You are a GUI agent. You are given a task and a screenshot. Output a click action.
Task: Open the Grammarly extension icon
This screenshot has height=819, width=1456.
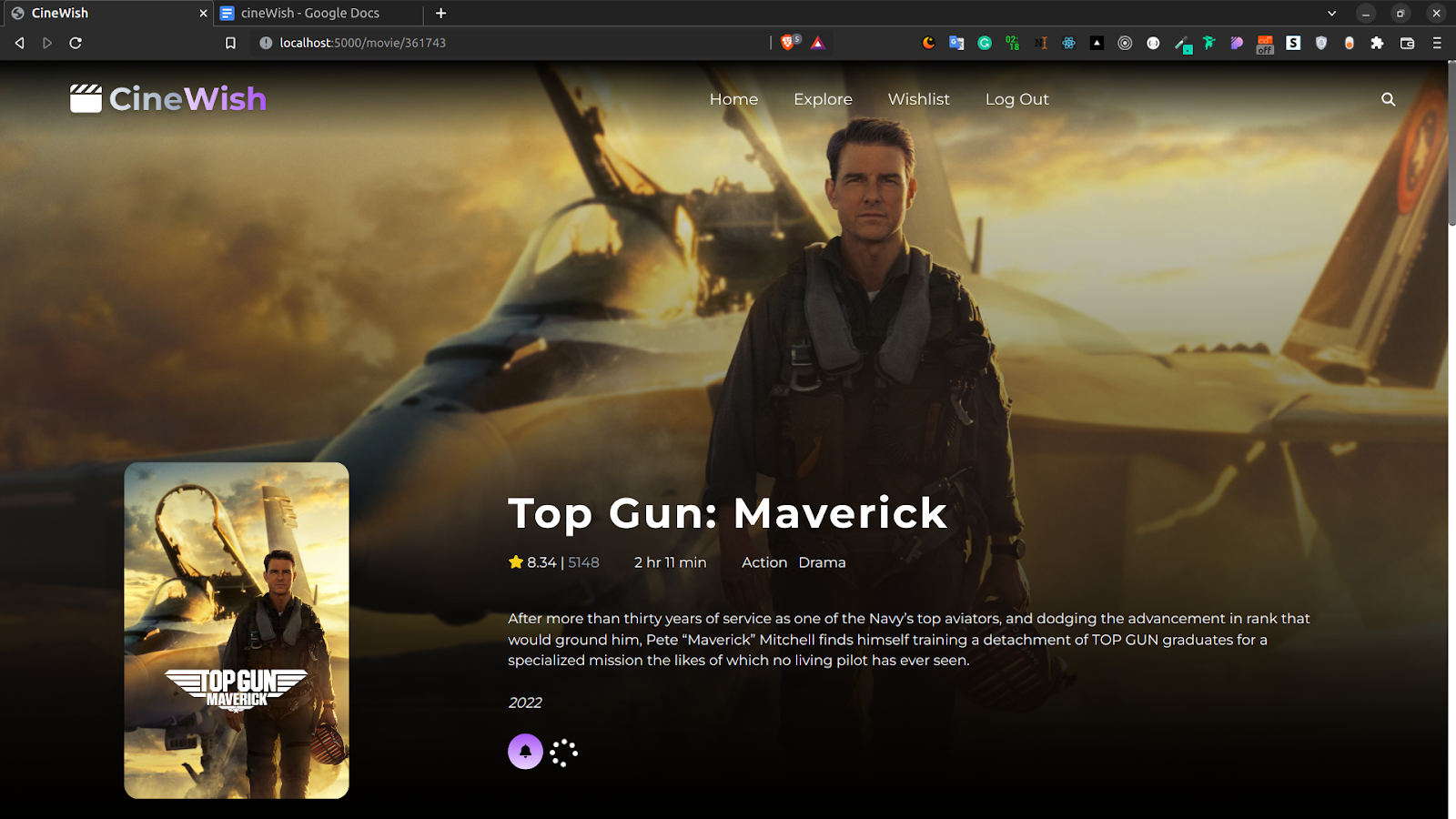(985, 43)
